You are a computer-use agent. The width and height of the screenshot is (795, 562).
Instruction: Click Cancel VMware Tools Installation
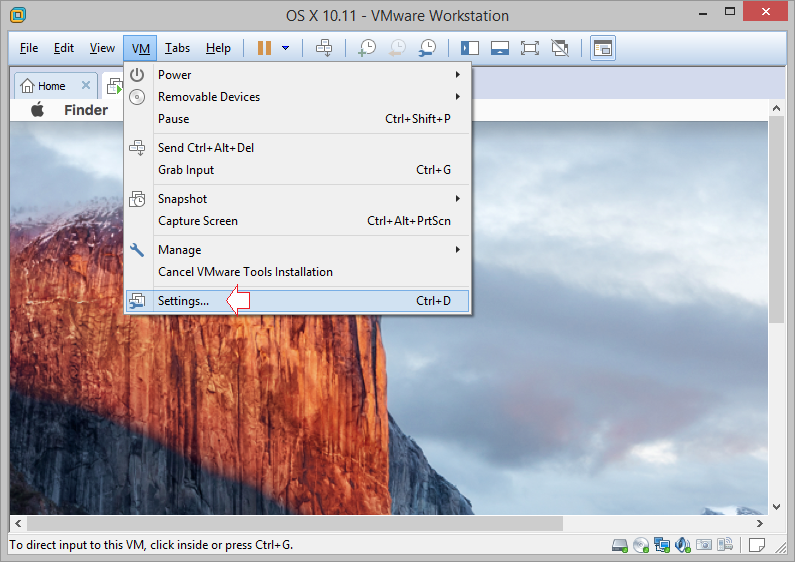298,272
